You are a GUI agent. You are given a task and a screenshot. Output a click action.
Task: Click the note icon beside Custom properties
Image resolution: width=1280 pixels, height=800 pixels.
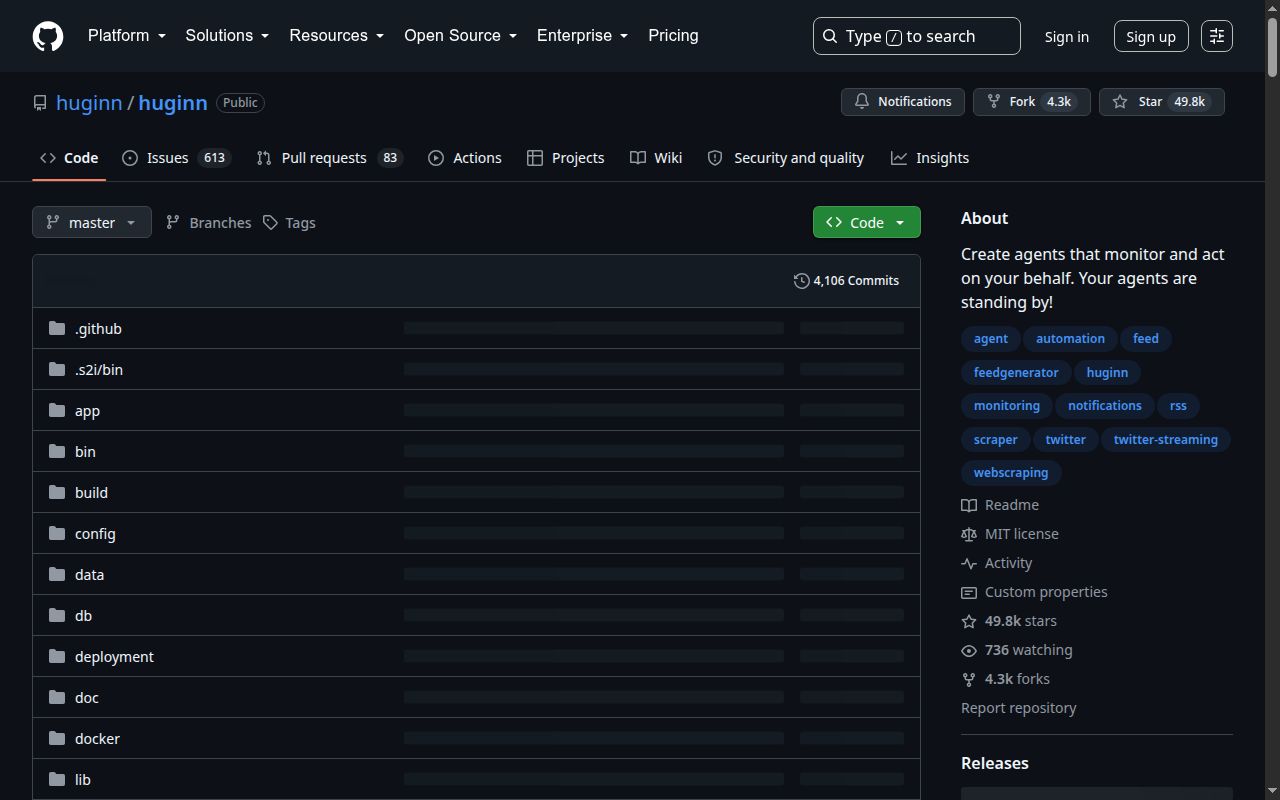[x=969, y=592]
